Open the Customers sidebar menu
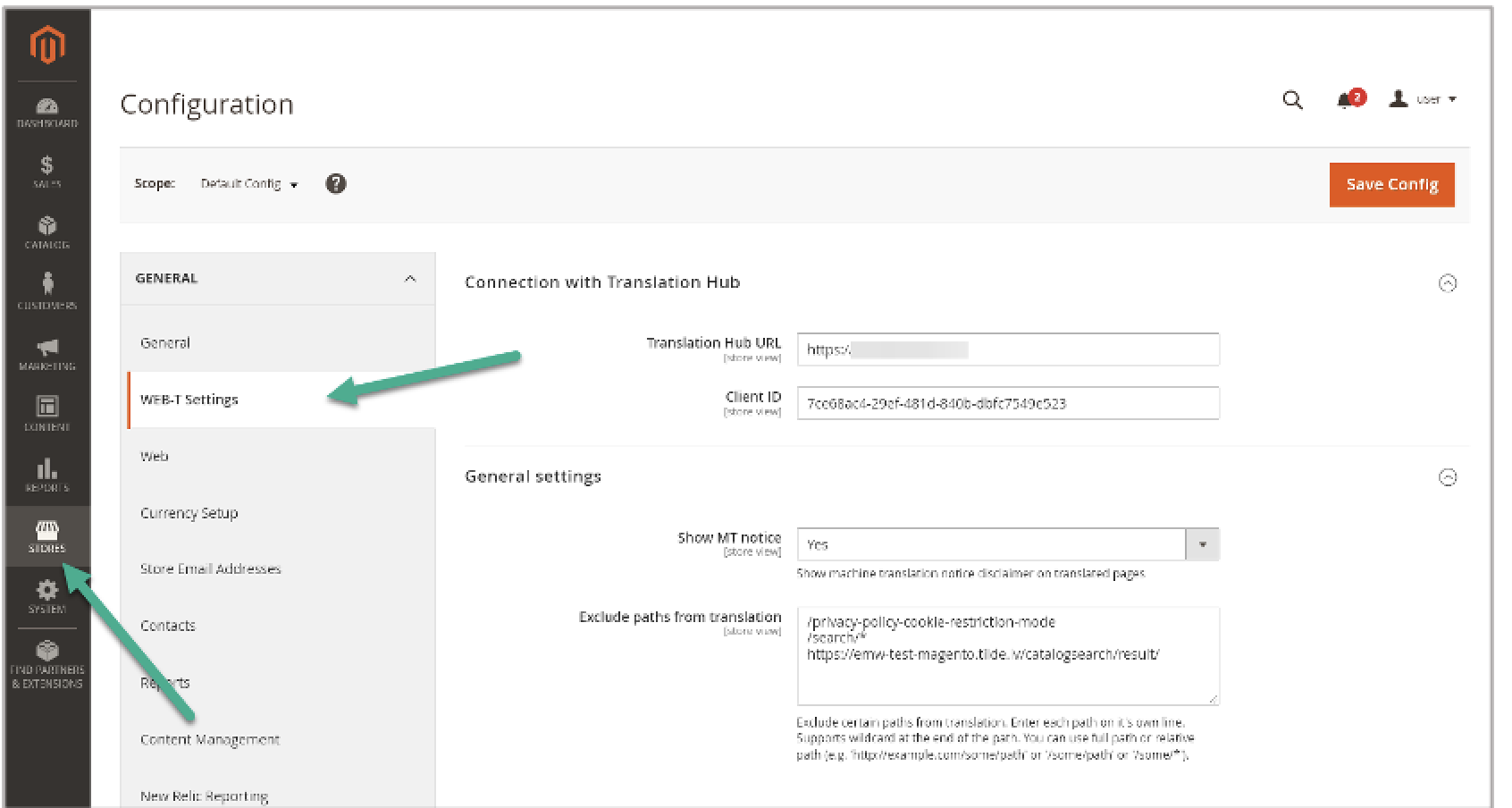Screen dimensions: 1512x808 pos(47,292)
